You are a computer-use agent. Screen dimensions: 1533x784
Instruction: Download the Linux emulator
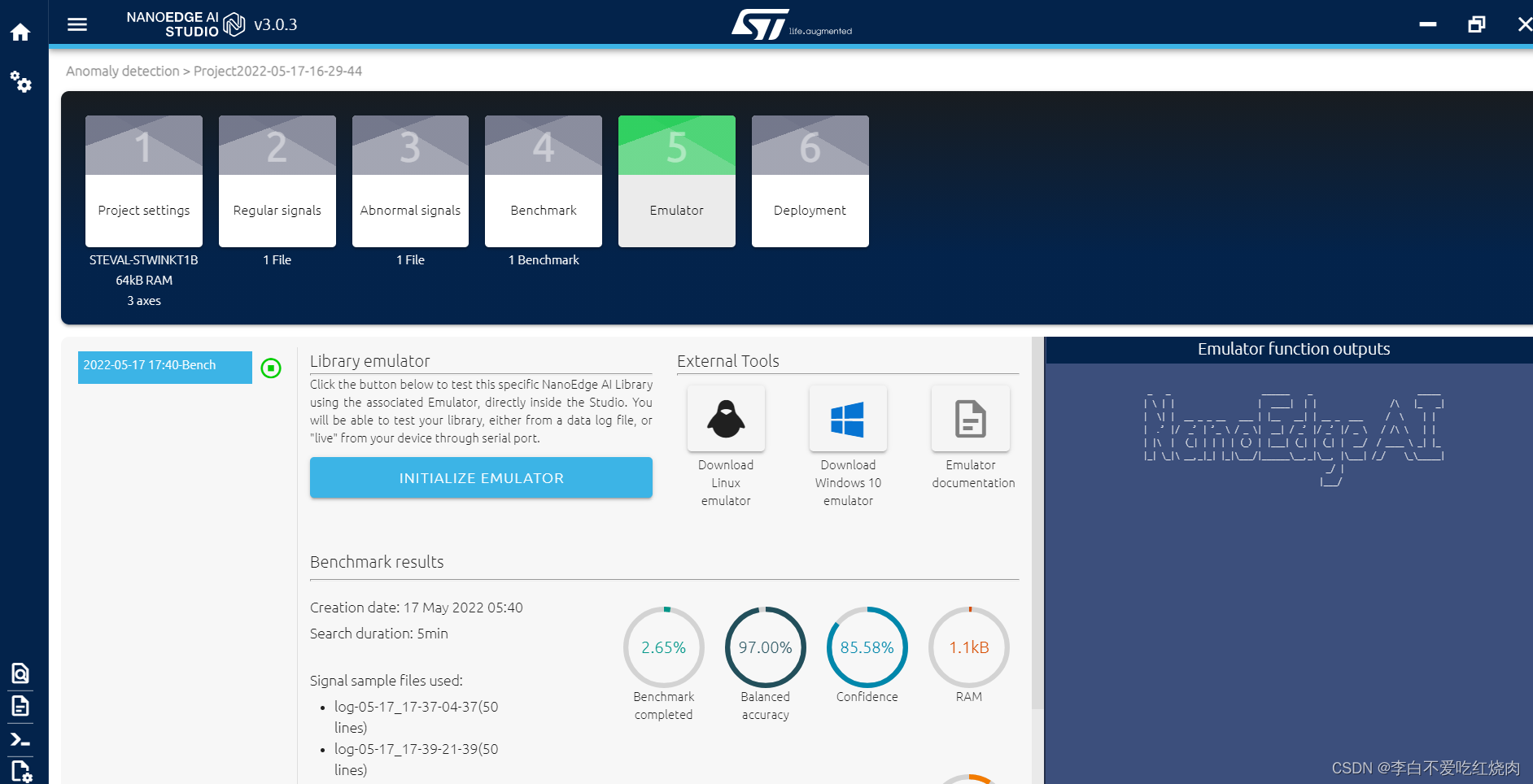pos(726,419)
